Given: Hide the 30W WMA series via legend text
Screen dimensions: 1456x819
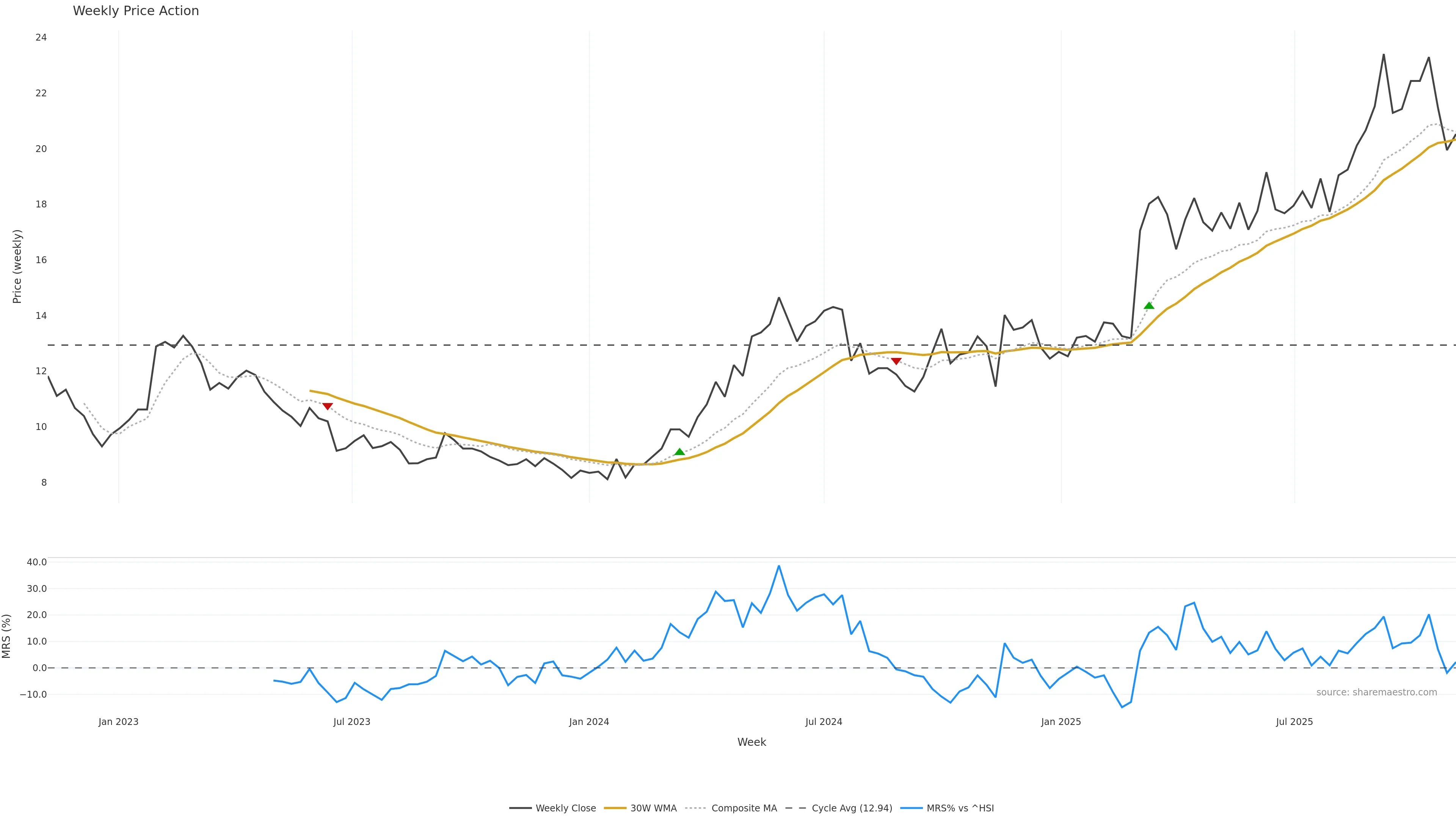Looking at the screenshot, I should point(653,808).
